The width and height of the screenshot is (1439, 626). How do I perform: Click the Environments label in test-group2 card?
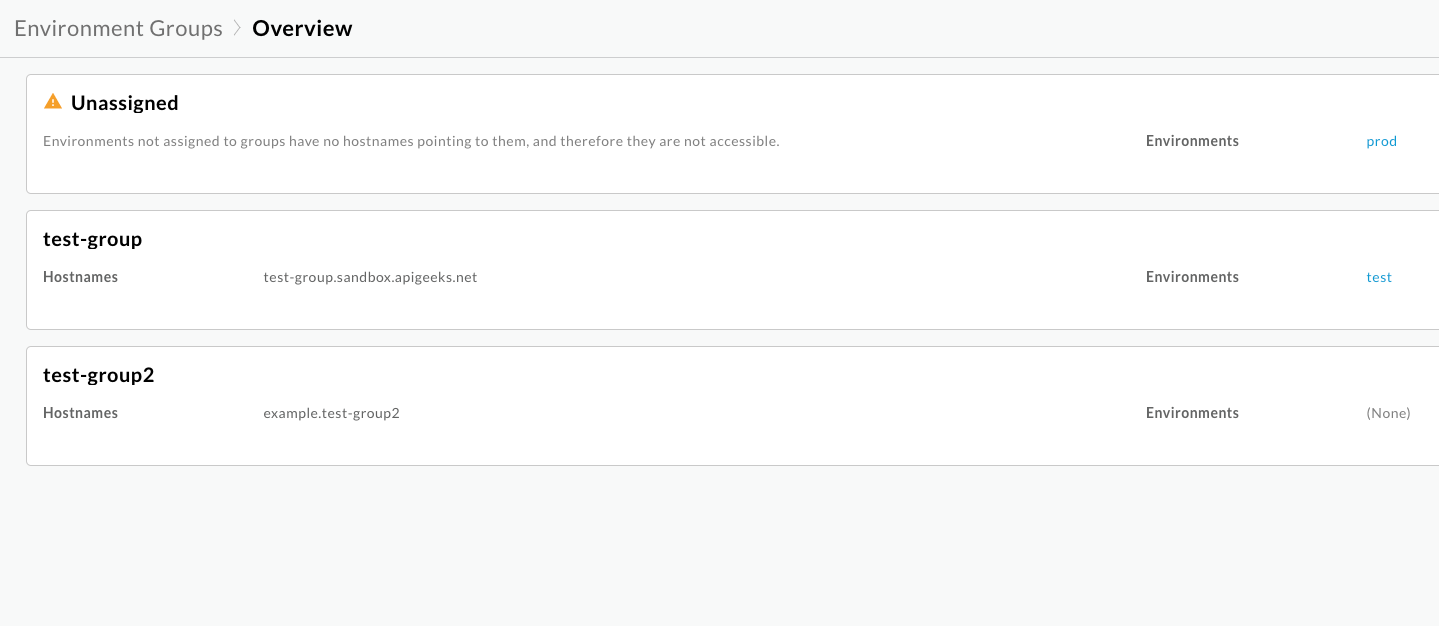1192,412
